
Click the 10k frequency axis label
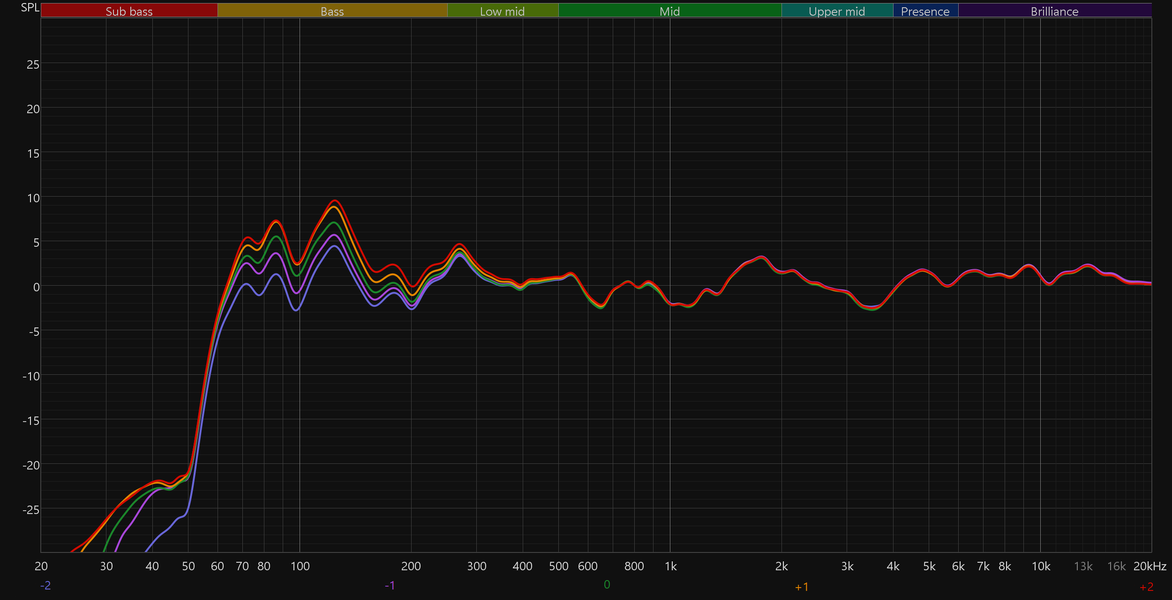[x=1040, y=566]
